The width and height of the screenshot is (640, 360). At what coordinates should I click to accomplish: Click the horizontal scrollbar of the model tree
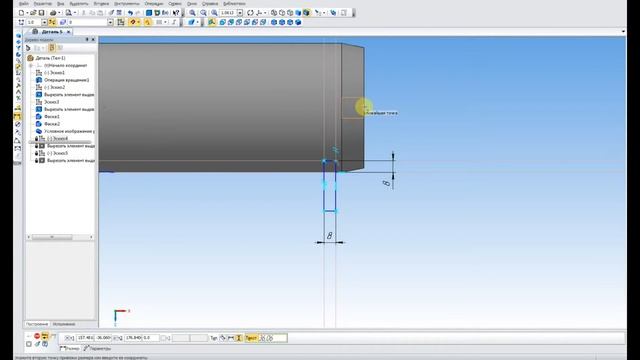52,237
